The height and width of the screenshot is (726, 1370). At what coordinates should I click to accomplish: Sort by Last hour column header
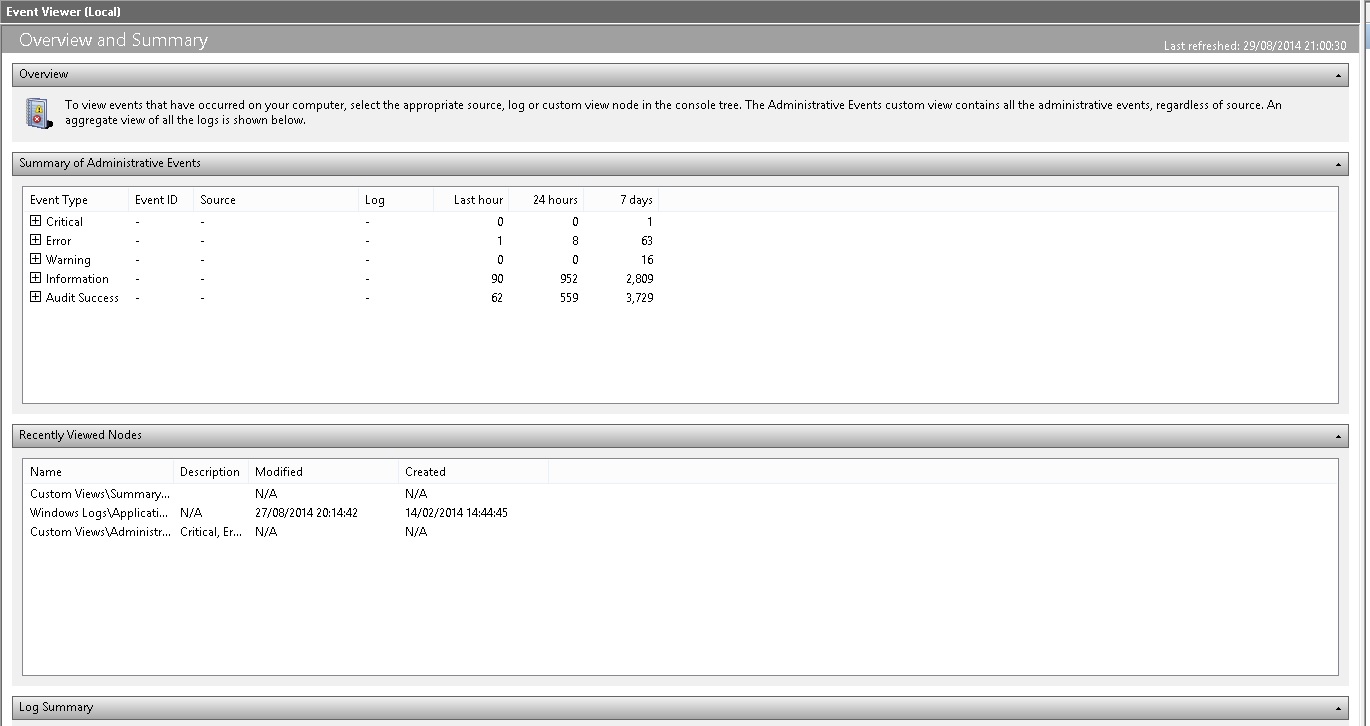click(x=471, y=200)
